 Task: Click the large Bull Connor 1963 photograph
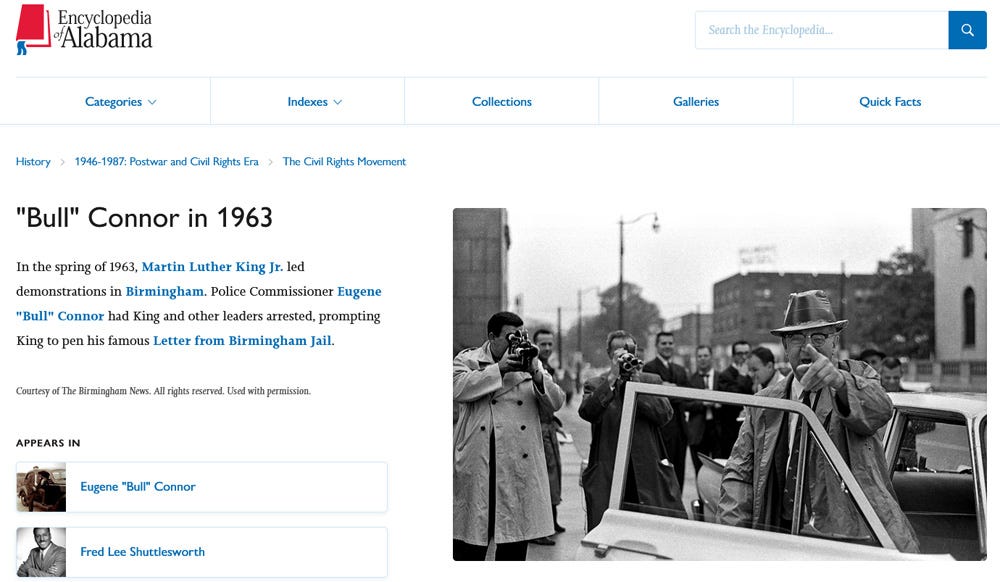point(719,384)
